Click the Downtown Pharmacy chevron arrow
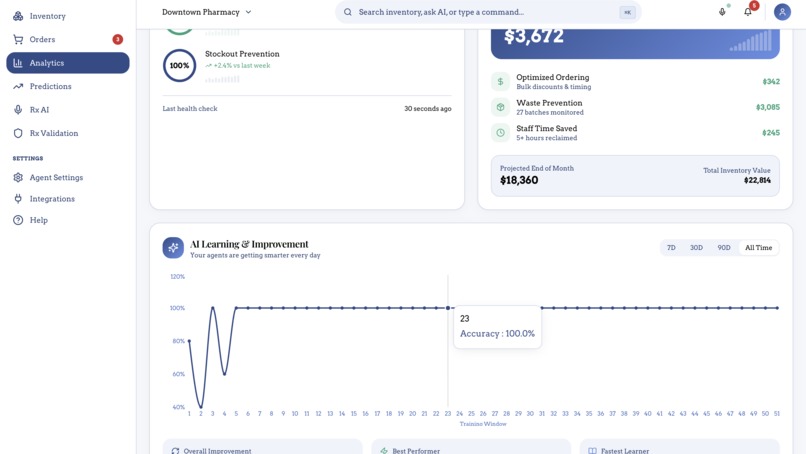 tap(248, 12)
